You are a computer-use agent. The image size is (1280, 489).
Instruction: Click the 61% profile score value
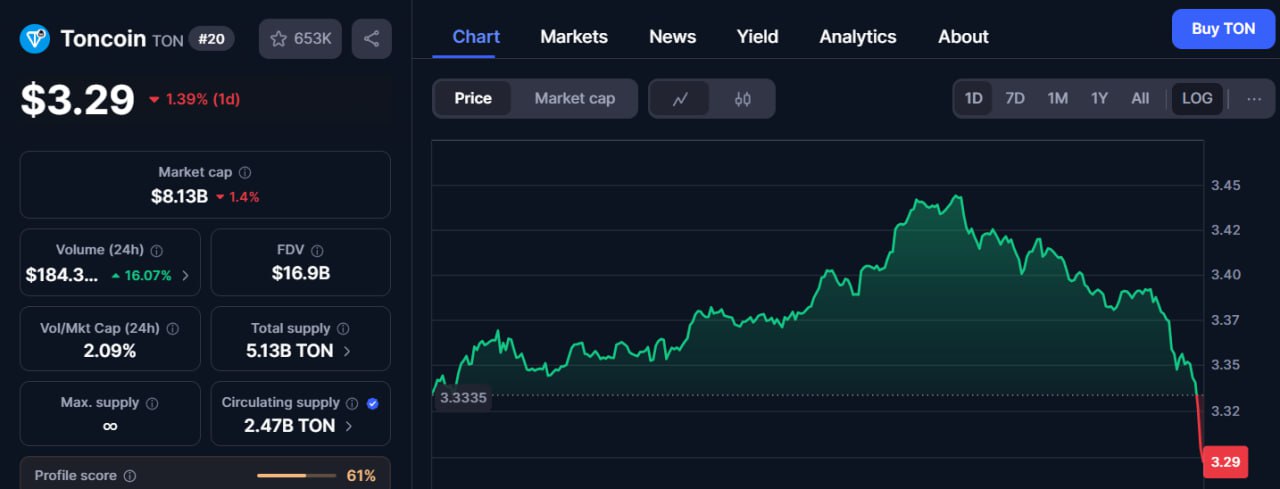coord(361,476)
